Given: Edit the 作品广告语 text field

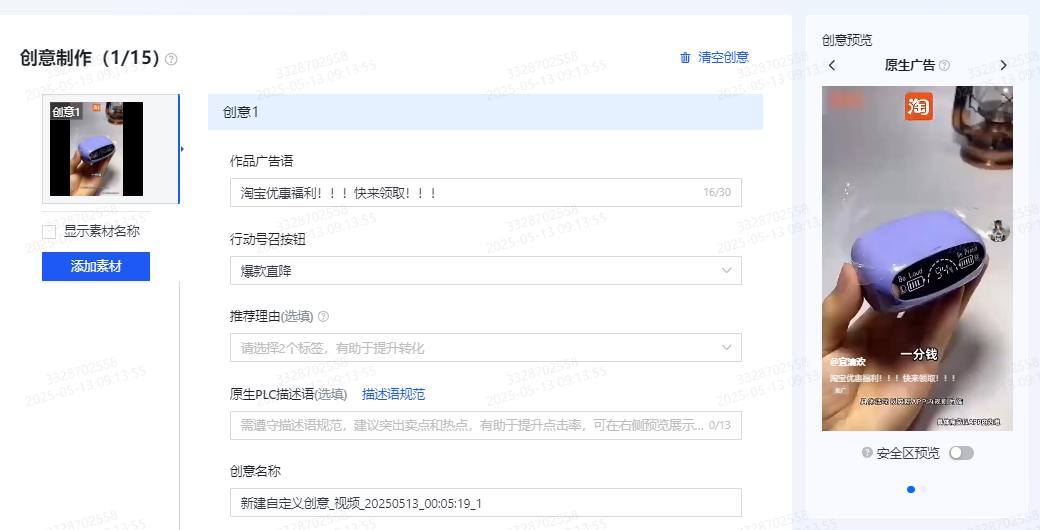Looking at the screenshot, I should point(486,192).
